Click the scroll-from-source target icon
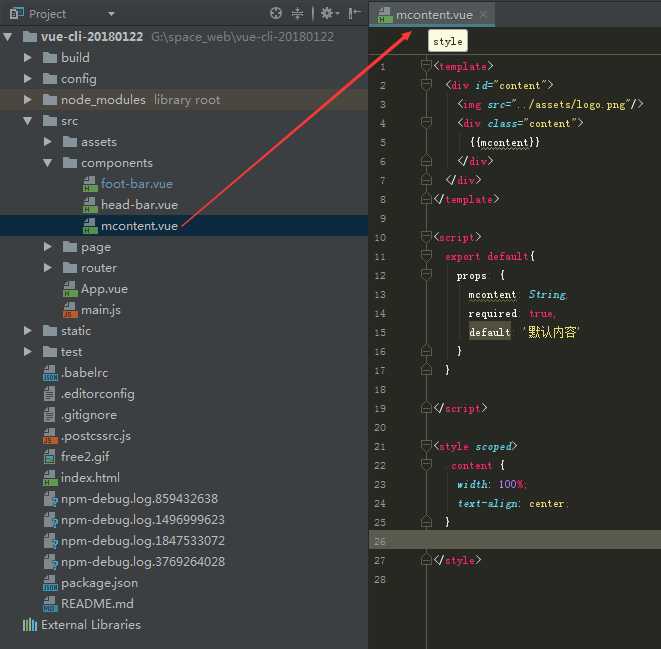The image size is (661, 649). point(276,13)
